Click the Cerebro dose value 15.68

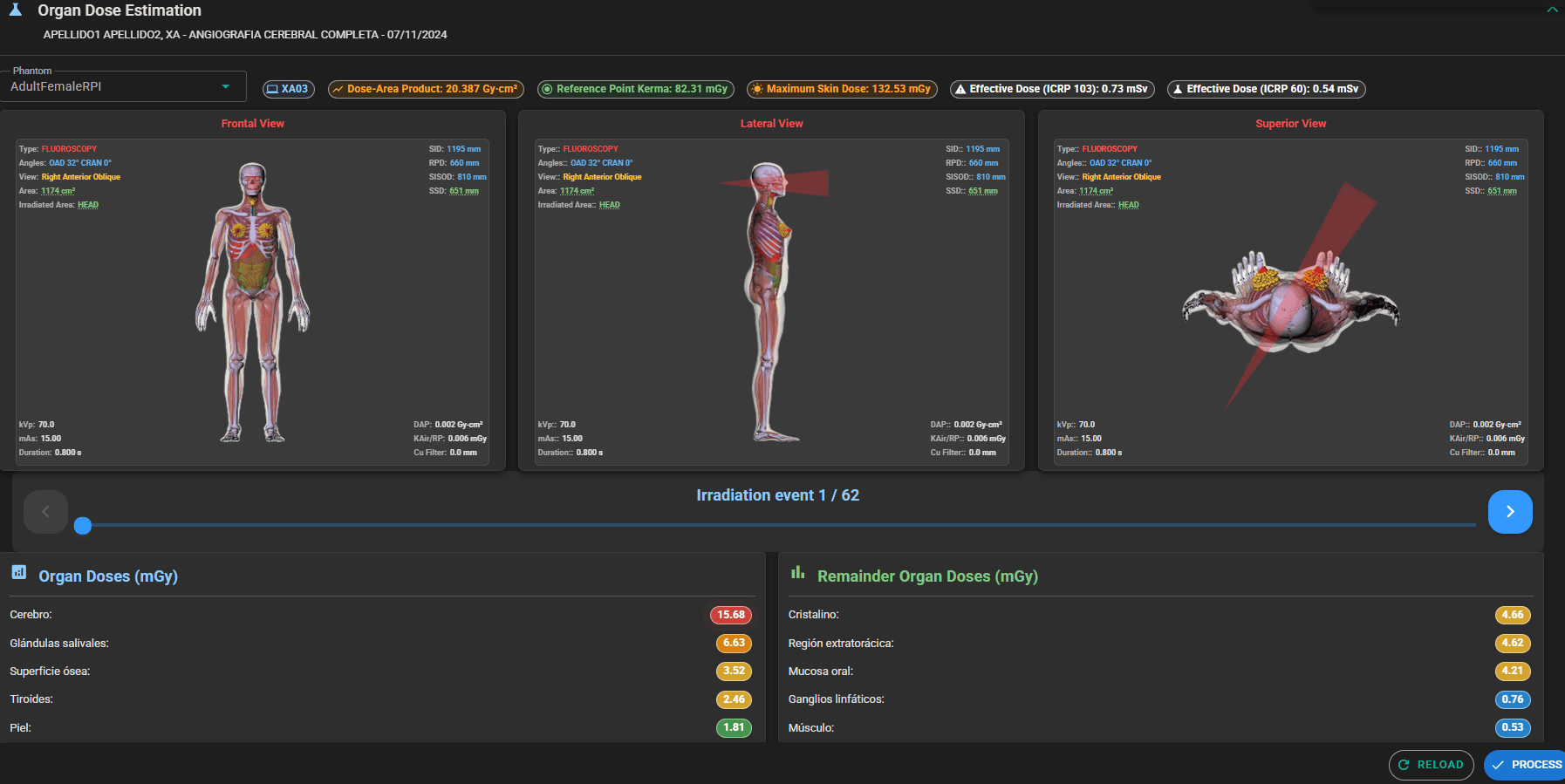731,615
